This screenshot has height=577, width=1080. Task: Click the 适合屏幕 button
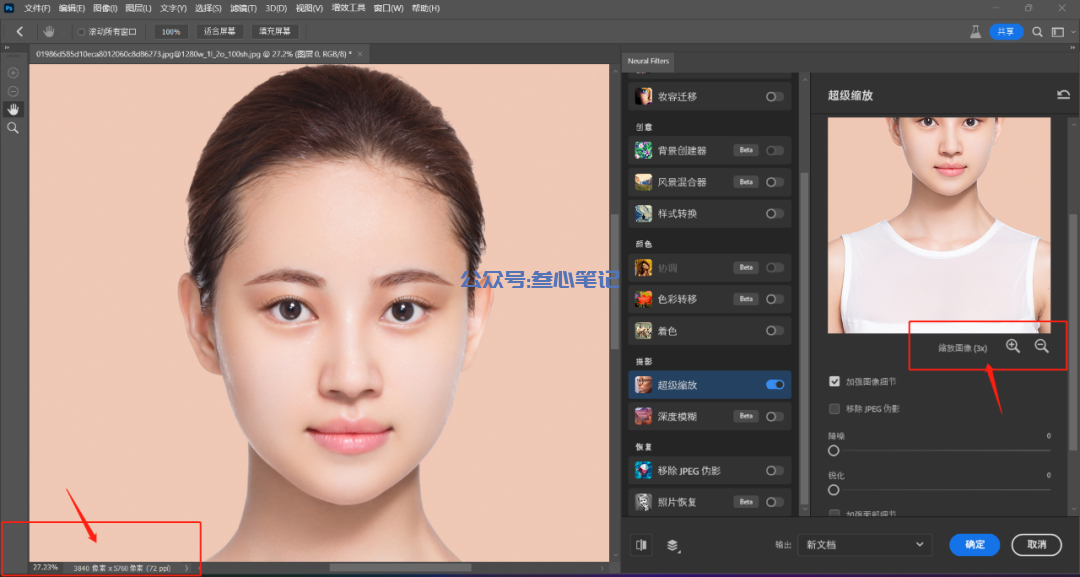220,32
